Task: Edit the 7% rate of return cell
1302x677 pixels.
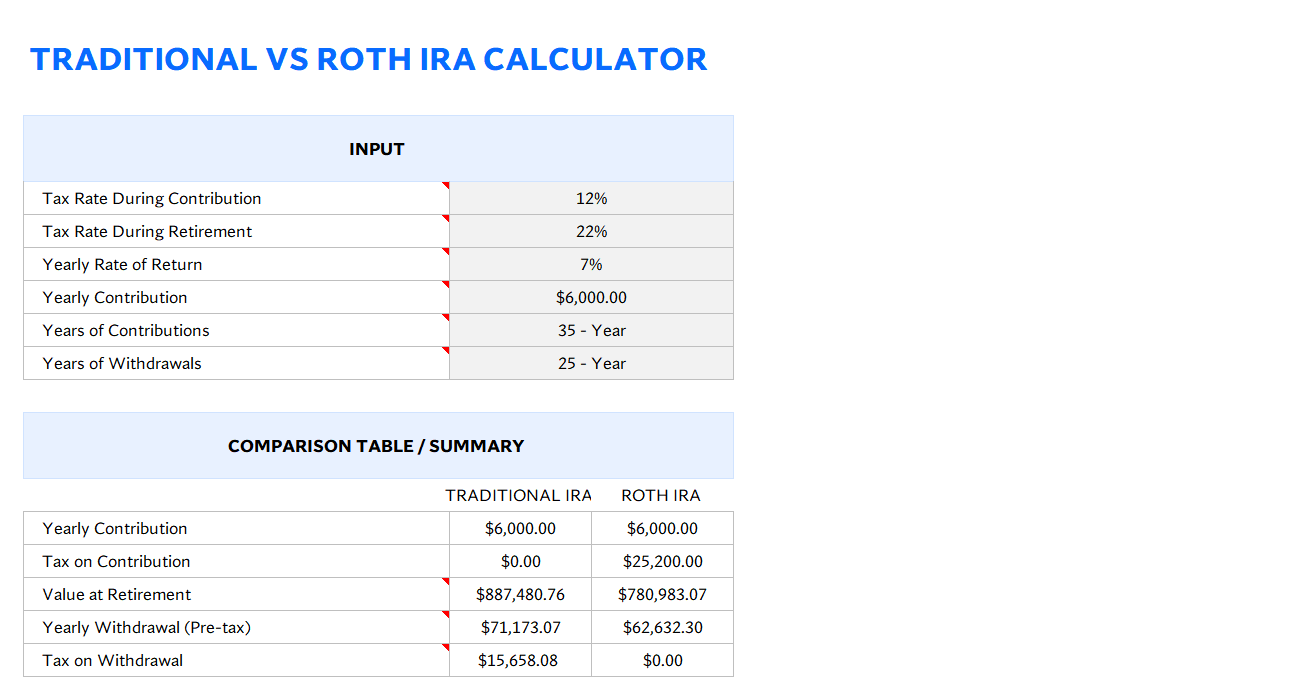Action: pos(591,264)
